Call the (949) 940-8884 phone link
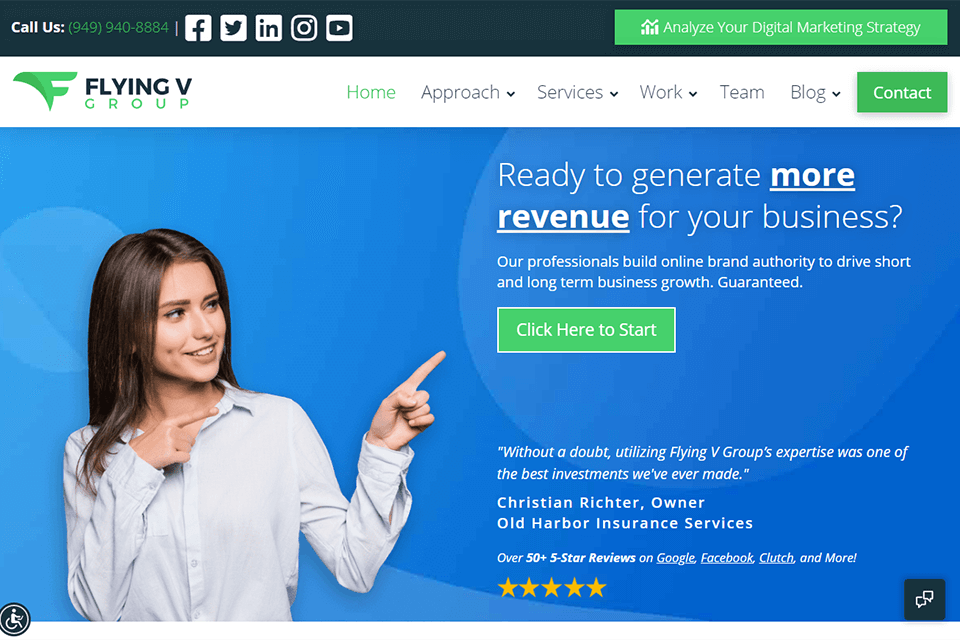Viewport: 960px width, 640px height. click(118, 28)
